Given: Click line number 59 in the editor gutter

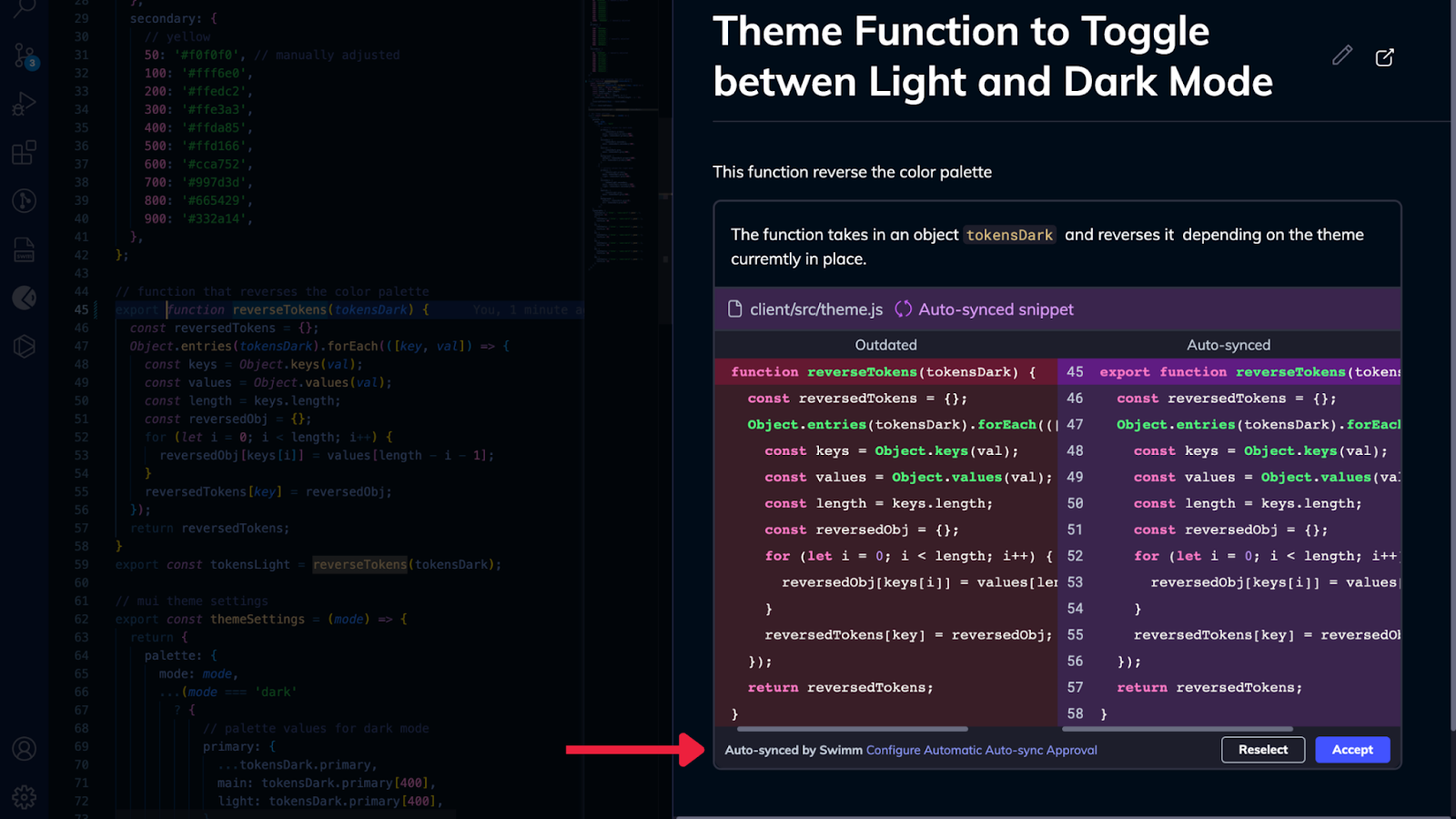Looking at the screenshot, I should click(x=82, y=564).
